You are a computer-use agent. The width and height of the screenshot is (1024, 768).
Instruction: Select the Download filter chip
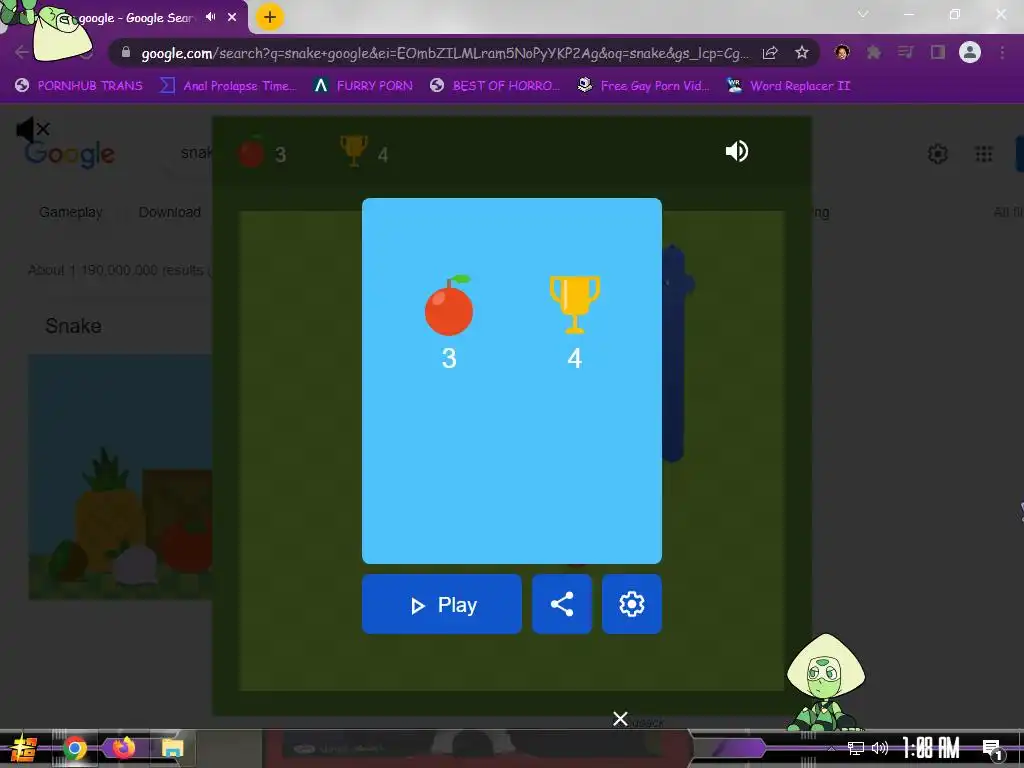coord(170,212)
